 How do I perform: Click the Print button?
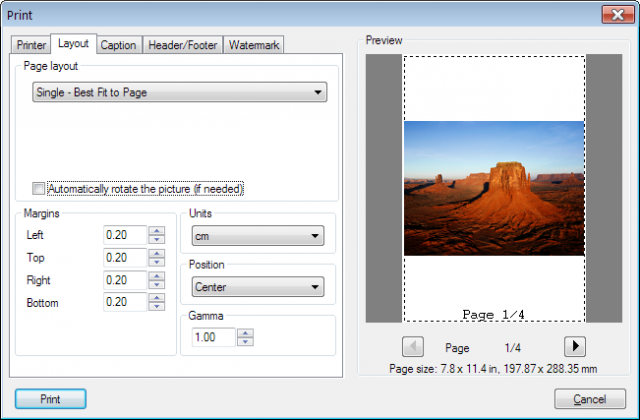[x=51, y=399]
